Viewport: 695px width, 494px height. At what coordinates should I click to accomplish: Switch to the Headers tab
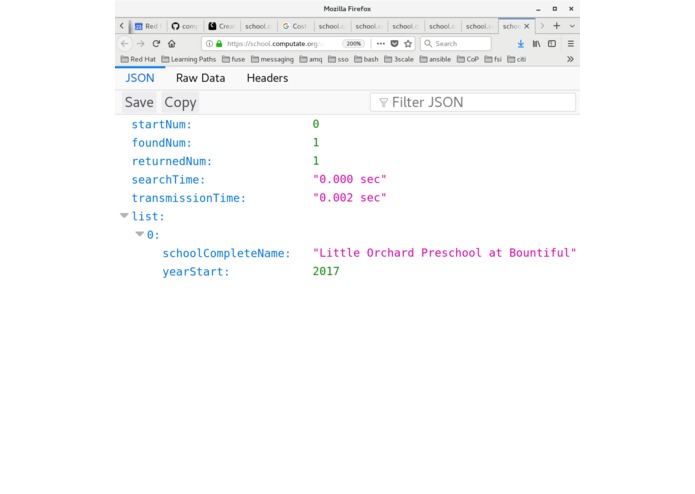tap(267, 78)
